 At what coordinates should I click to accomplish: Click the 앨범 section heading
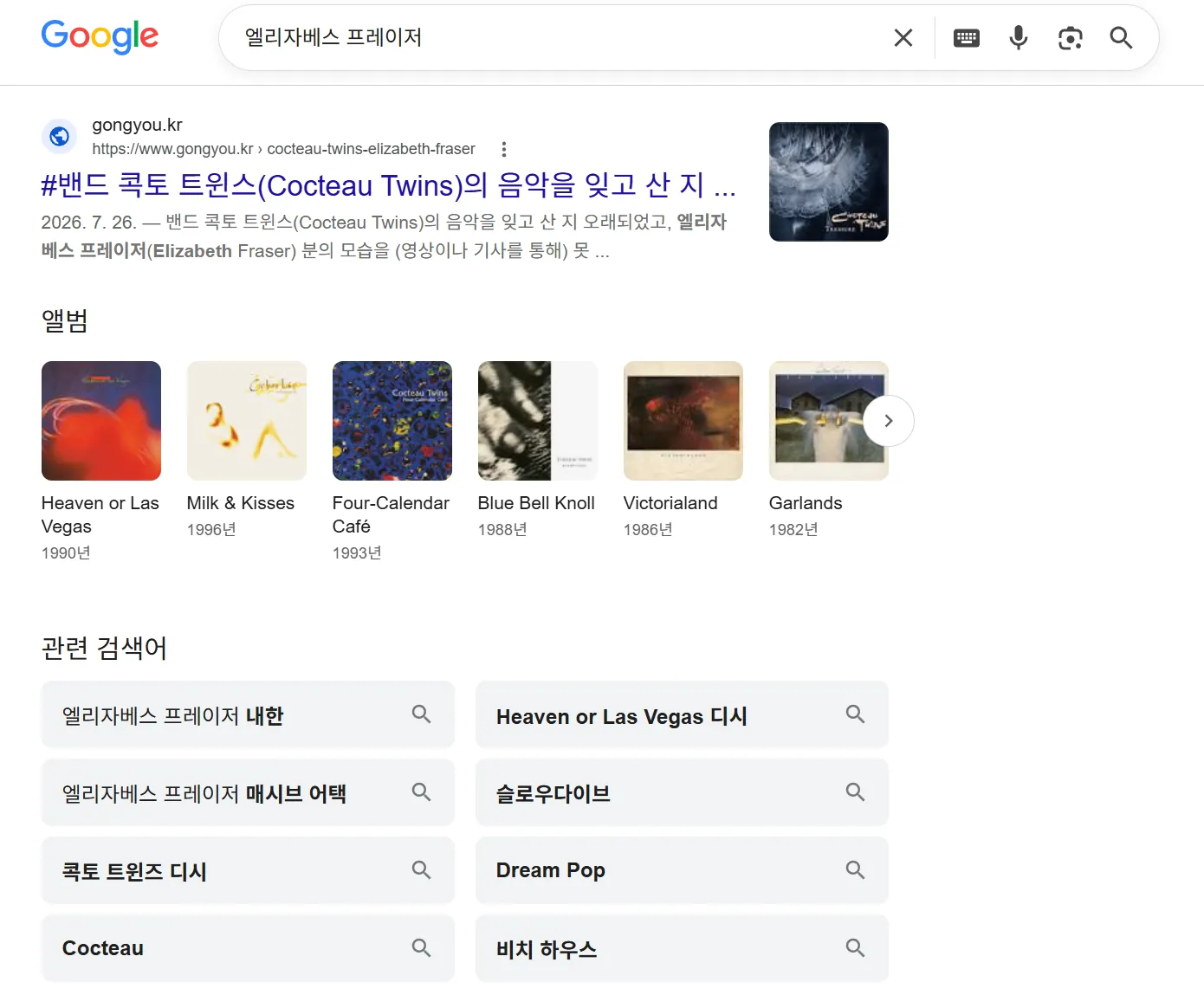tap(65, 321)
